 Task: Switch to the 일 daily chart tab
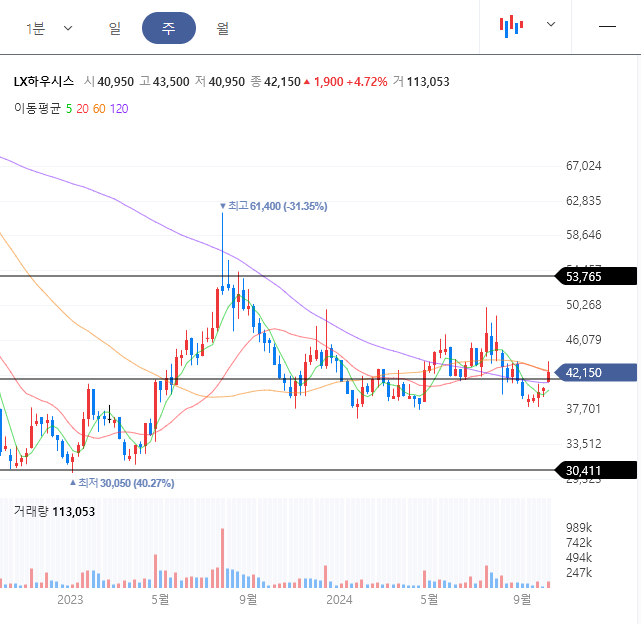[x=114, y=28]
